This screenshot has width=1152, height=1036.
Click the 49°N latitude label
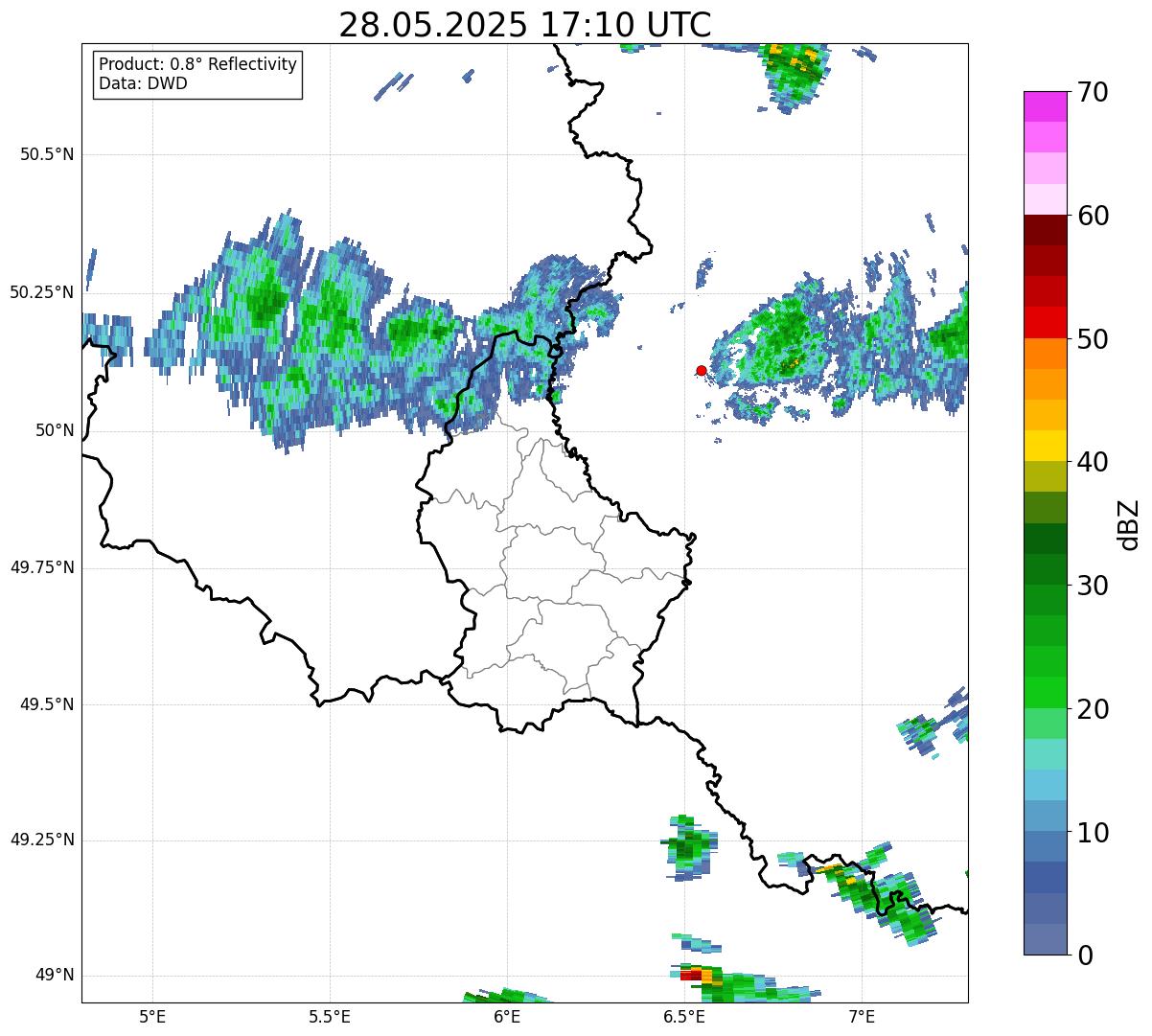pyautogui.click(x=55, y=976)
